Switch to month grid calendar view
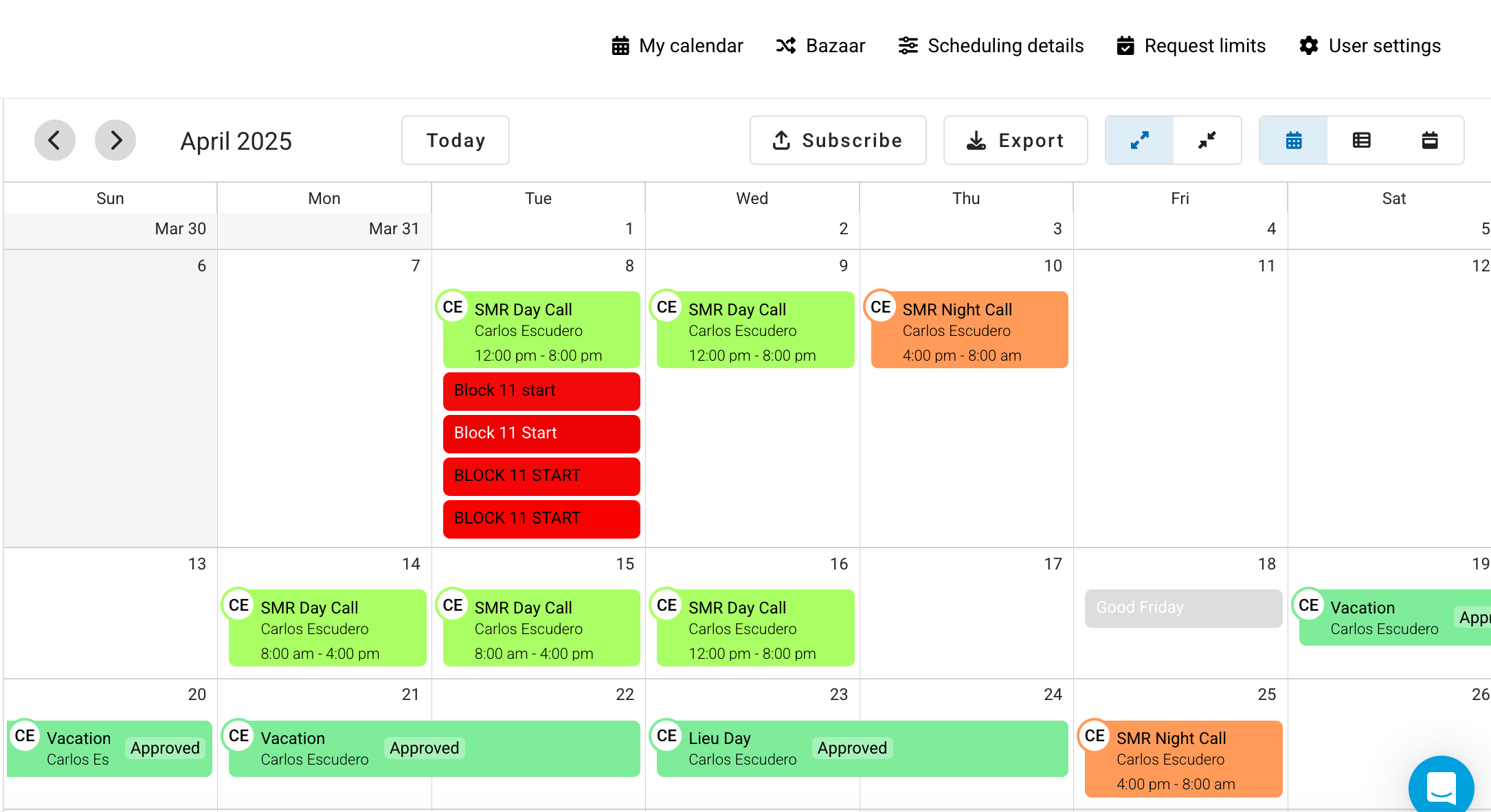Screen dimensions: 1491x812 pos(1294,140)
